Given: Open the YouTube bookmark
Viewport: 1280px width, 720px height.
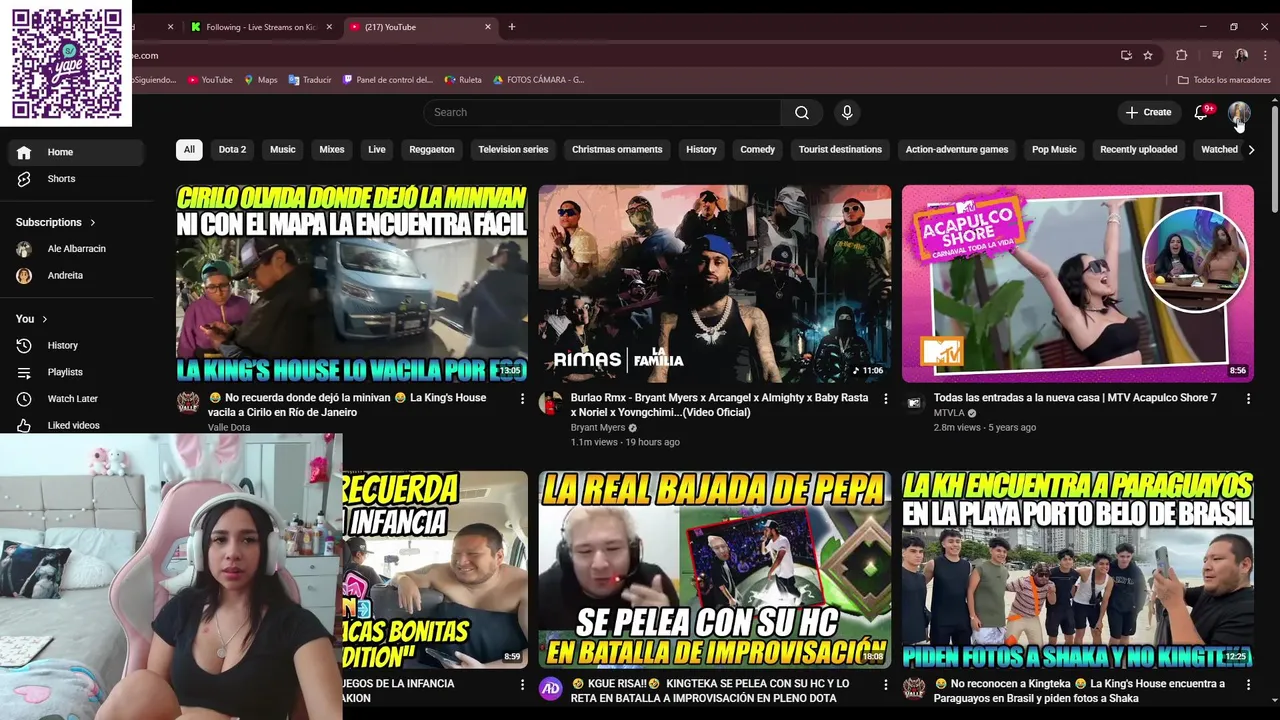Looking at the screenshot, I should pyautogui.click(x=210, y=80).
